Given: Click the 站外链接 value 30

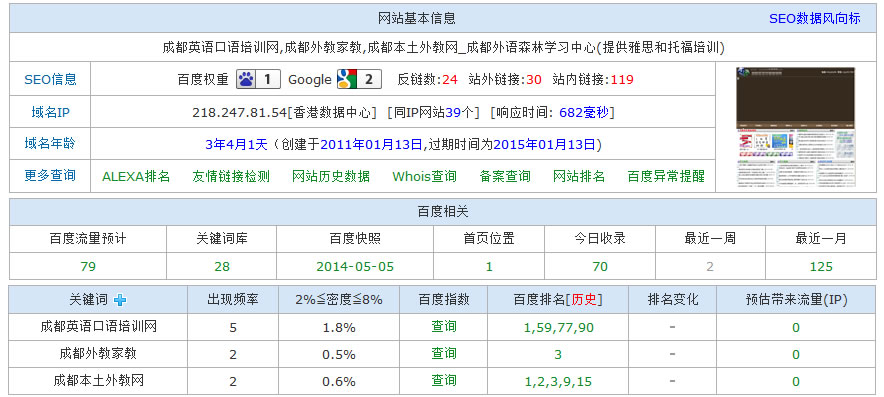Looking at the screenshot, I should [x=534, y=80].
